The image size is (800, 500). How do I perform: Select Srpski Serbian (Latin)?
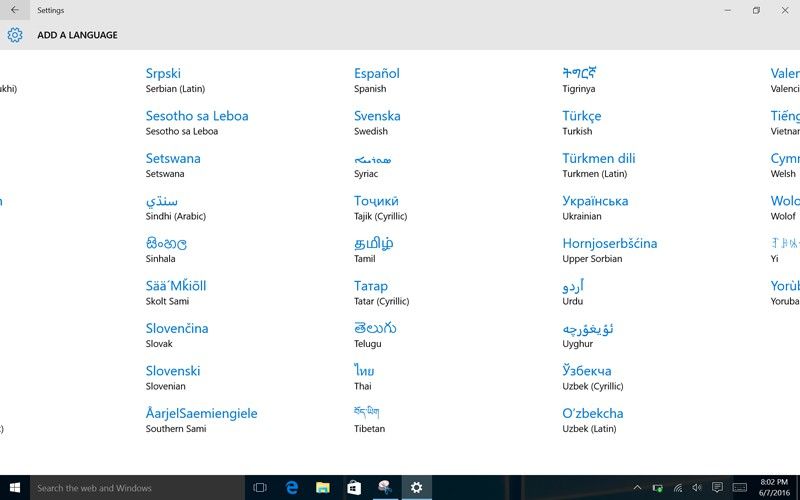176,80
